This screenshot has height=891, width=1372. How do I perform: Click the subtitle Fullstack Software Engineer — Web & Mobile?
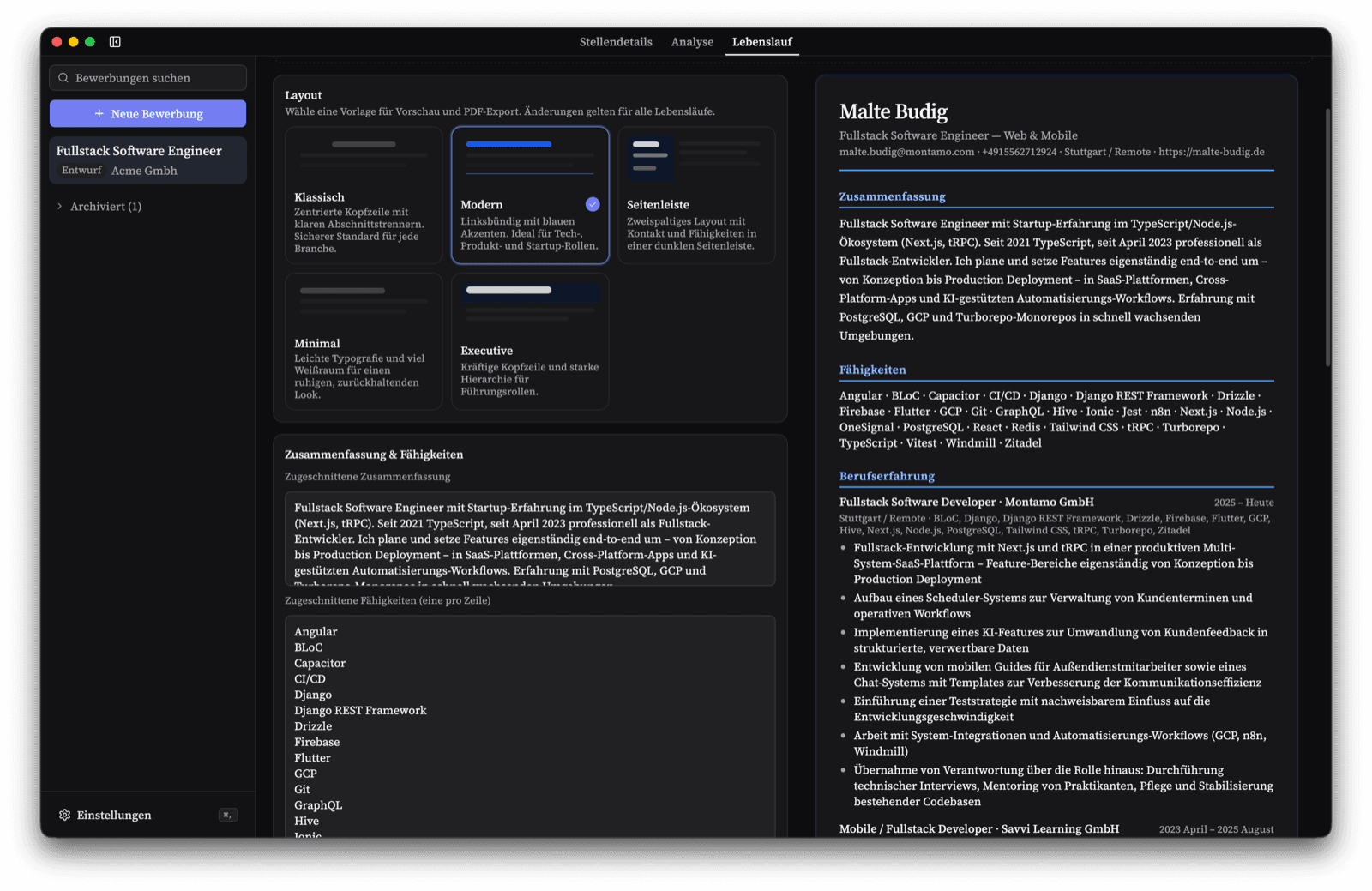pos(958,135)
